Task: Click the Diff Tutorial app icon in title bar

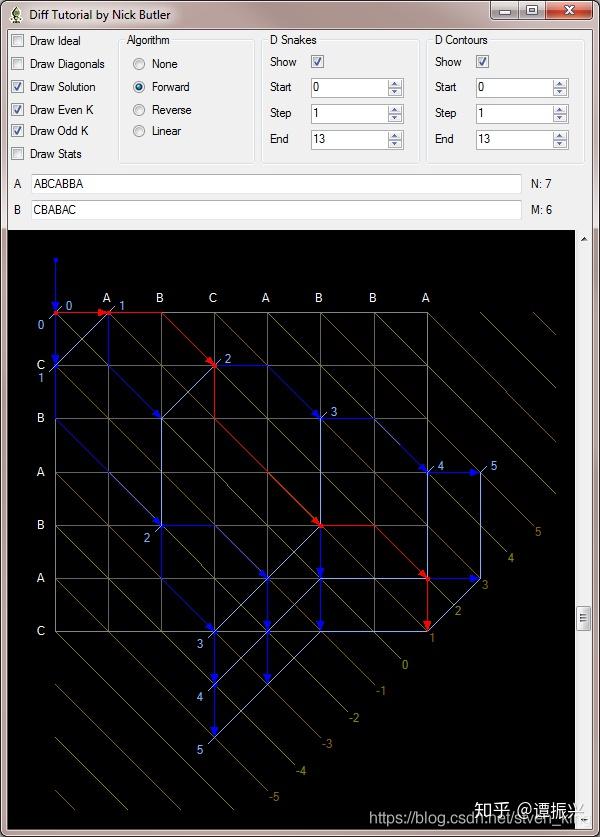Action: (17, 14)
